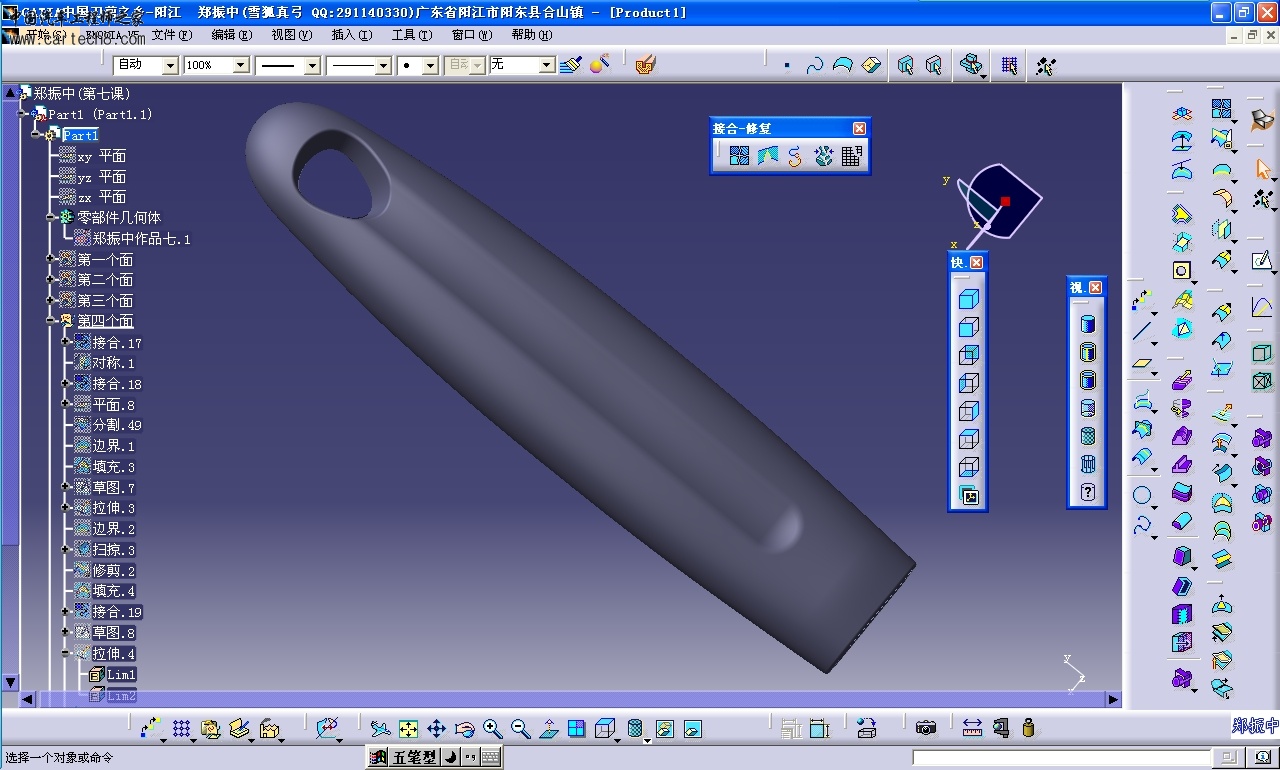Click the Untrim icon in 接合-修复 toolbar
The height and width of the screenshot is (770, 1280).
pyautogui.click(x=823, y=156)
